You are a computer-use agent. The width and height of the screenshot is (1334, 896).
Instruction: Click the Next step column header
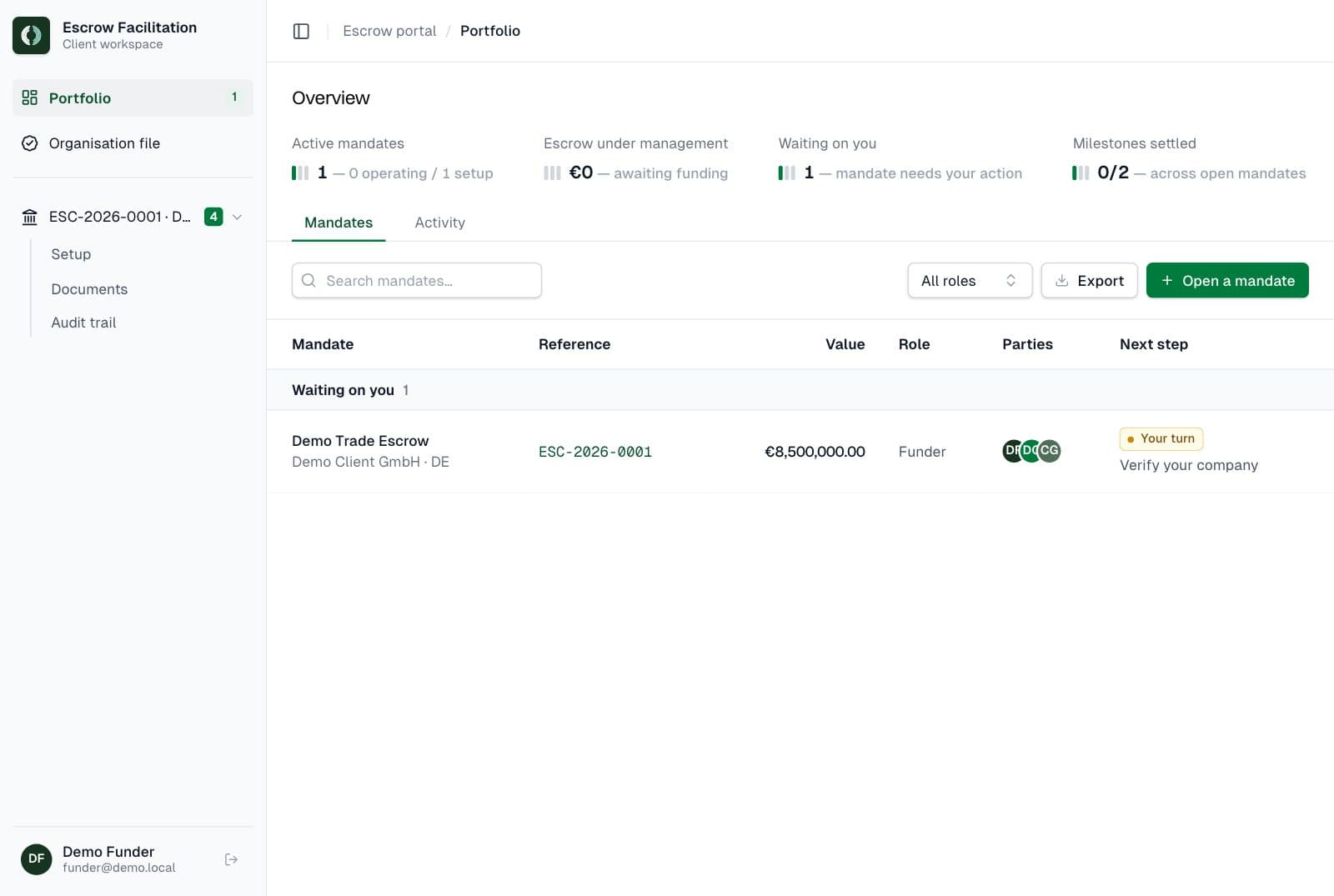(x=1154, y=344)
